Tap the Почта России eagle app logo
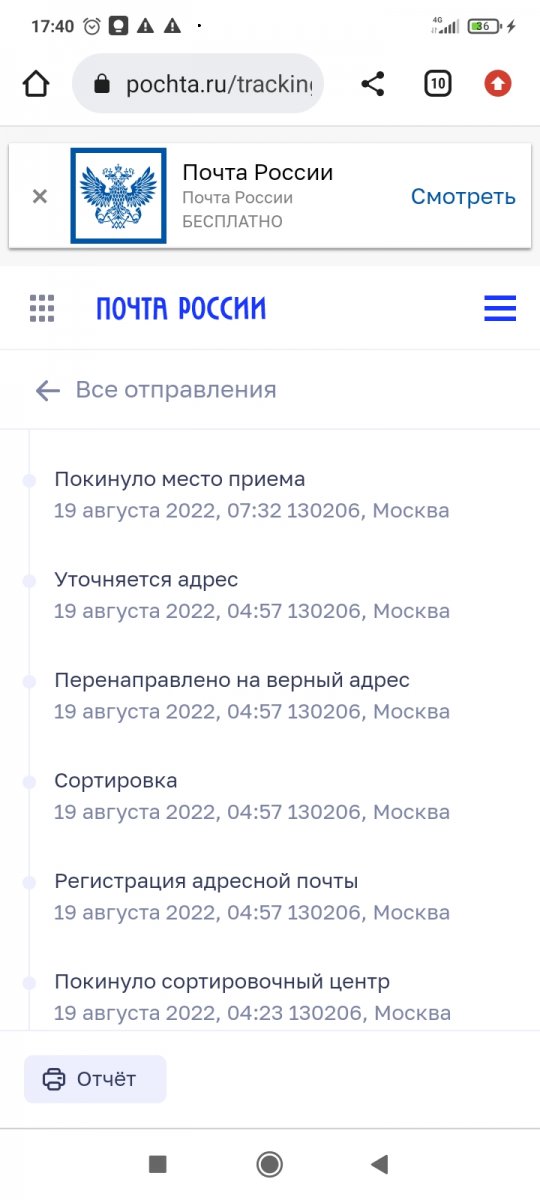The width and height of the screenshot is (540, 1200). click(x=118, y=196)
